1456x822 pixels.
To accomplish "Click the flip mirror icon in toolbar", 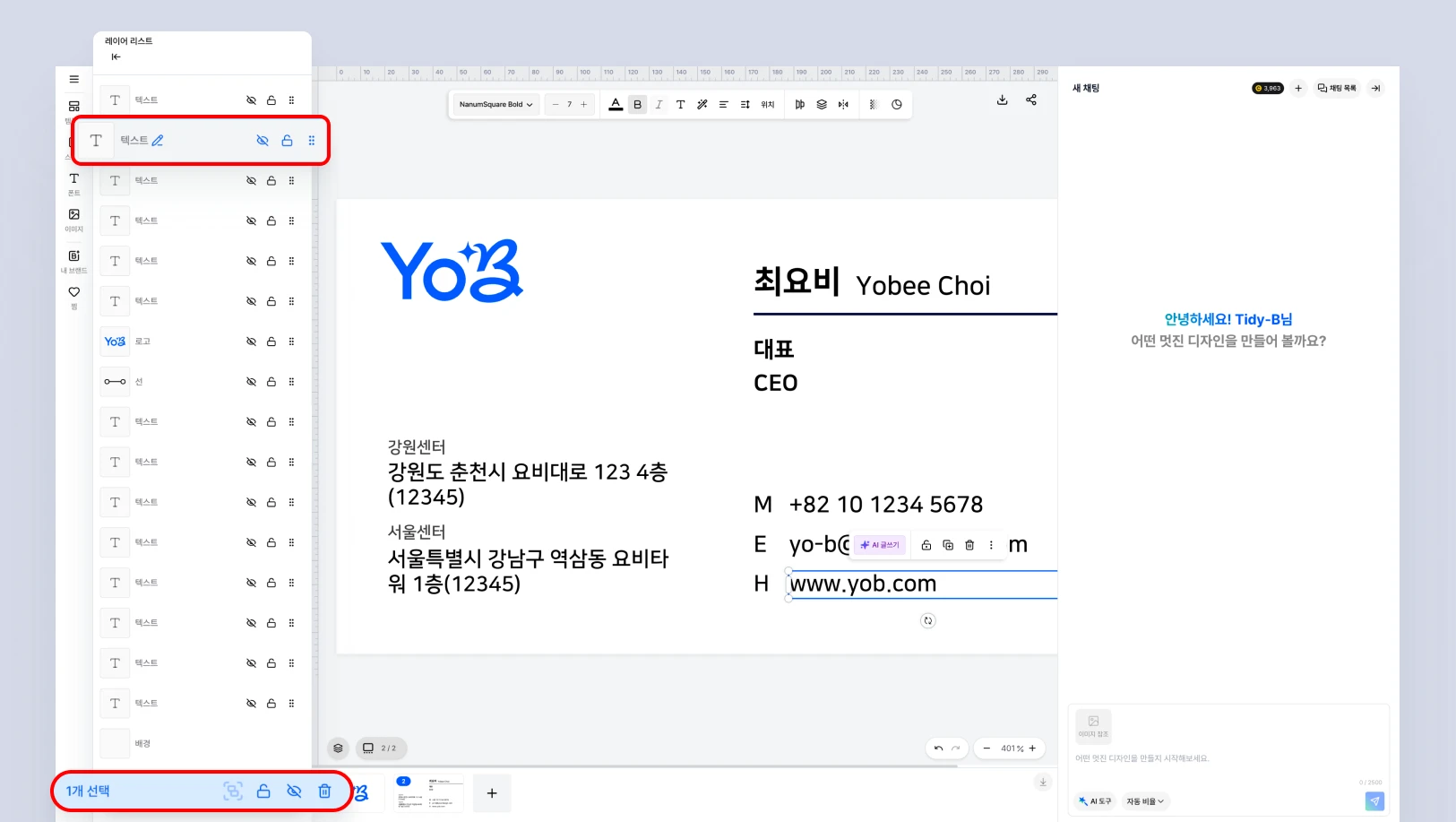I will click(x=843, y=105).
